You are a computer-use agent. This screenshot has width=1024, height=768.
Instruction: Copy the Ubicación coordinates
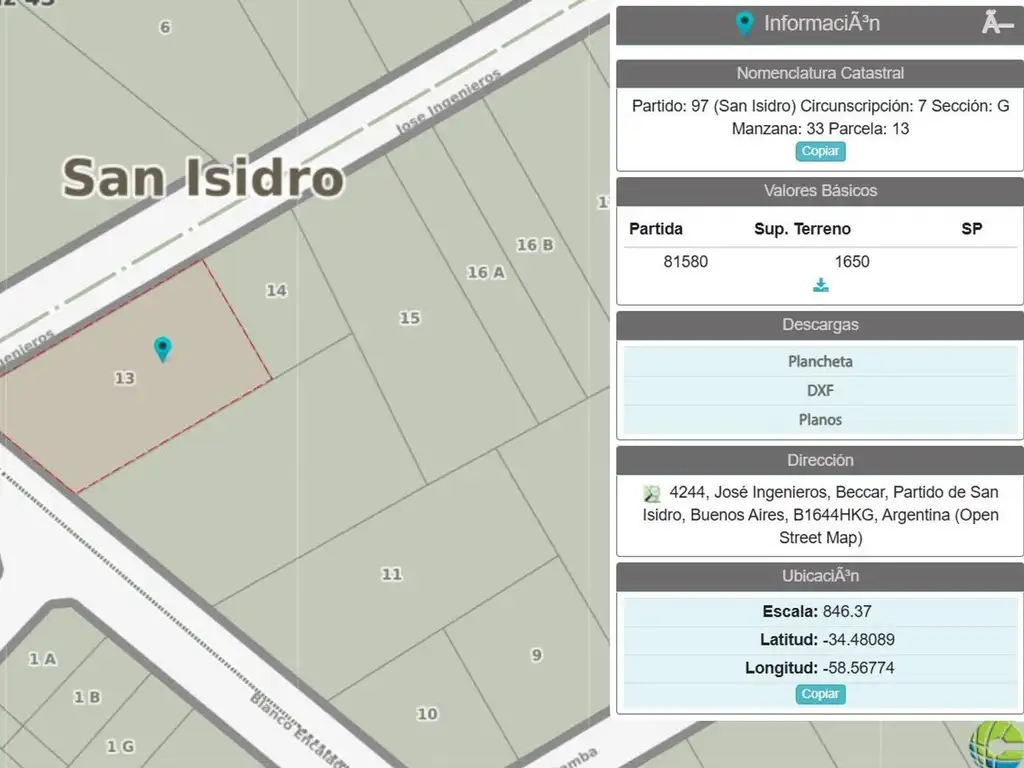point(820,694)
